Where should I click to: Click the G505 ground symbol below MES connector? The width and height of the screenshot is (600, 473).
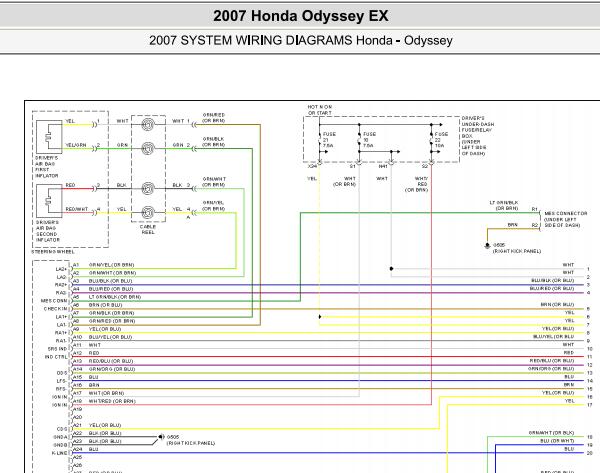pyautogui.click(x=487, y=245)
